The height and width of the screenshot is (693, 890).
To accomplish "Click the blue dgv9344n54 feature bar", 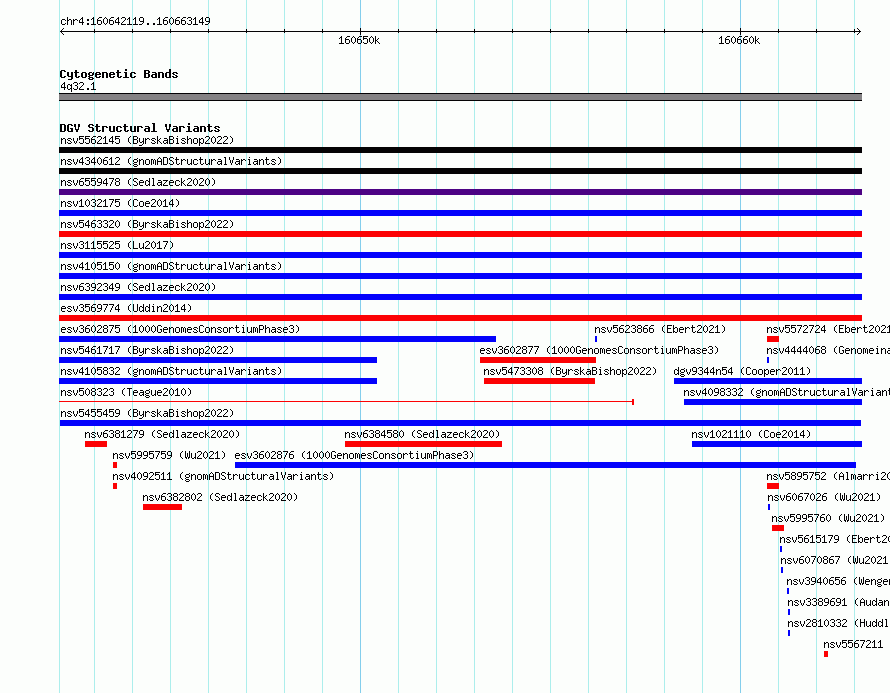I will click(x=768, y=381).
